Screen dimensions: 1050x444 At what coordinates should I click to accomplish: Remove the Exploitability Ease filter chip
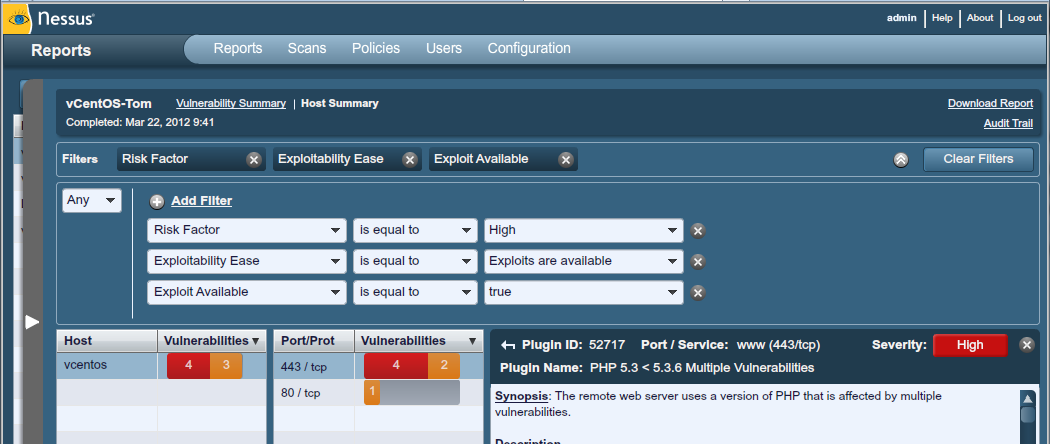click(410, 159)
